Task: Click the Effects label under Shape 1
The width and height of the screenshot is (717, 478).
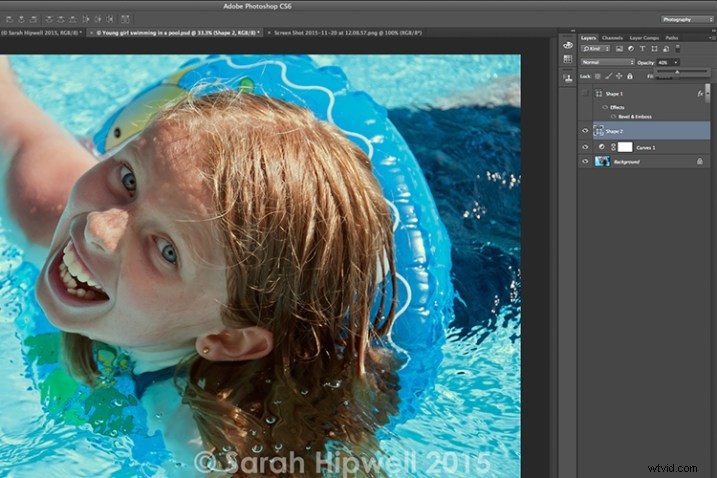Action: [617, 107]
